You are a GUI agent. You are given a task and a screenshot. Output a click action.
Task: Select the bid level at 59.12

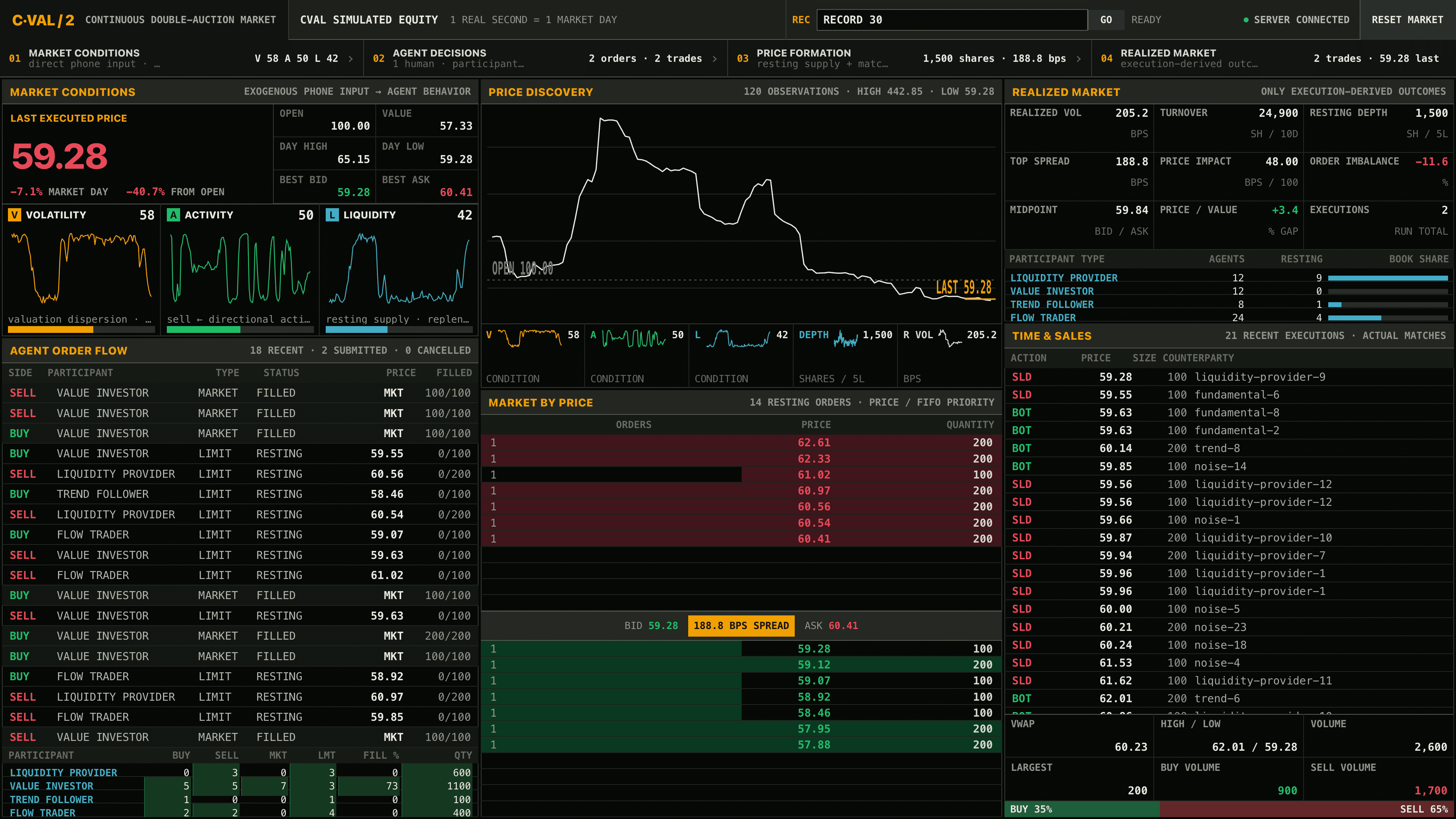(741, 665)
